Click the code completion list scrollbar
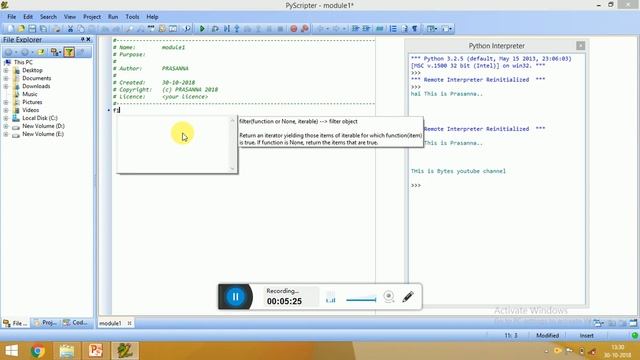The height and width of the screenshot is (360, 640). [232, 144]
